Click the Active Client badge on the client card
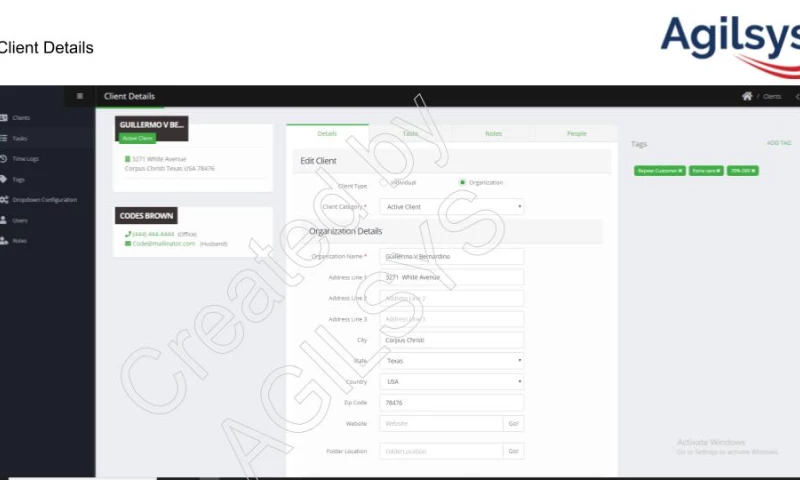Viewport: 800px width, 480px height. pyautogui.click(x=137, y=138)
